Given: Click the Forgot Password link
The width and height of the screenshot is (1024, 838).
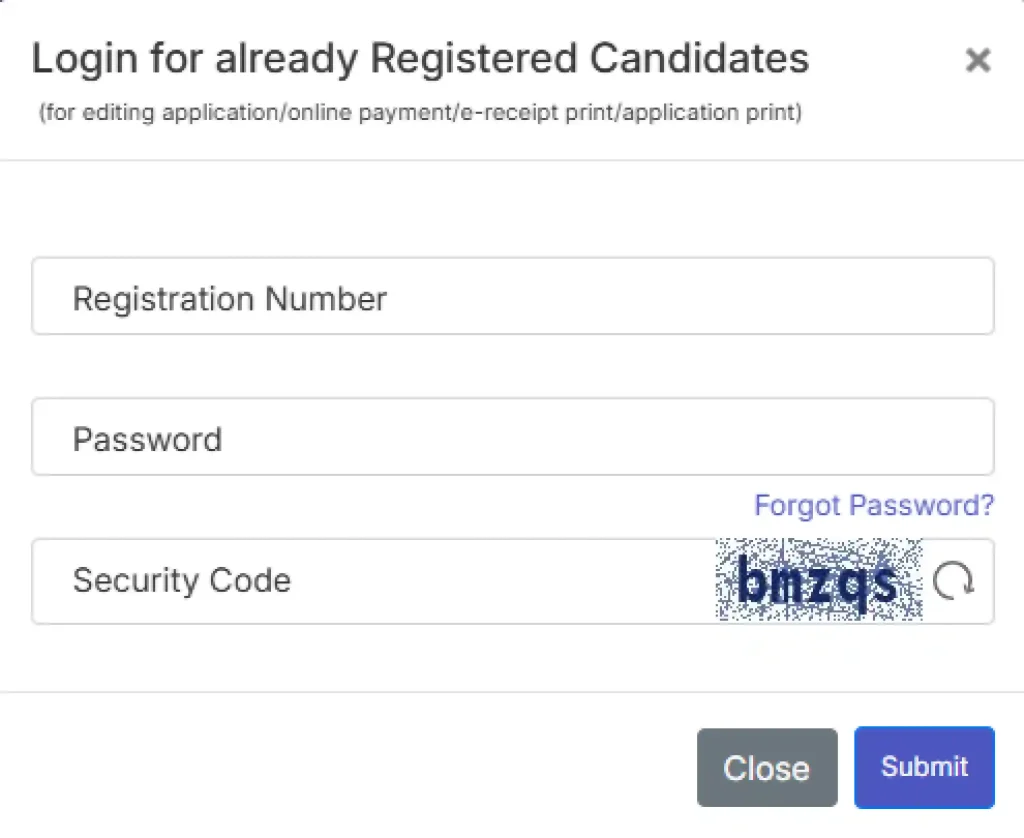Looking at the screenshot, I should tap(873, 505).
